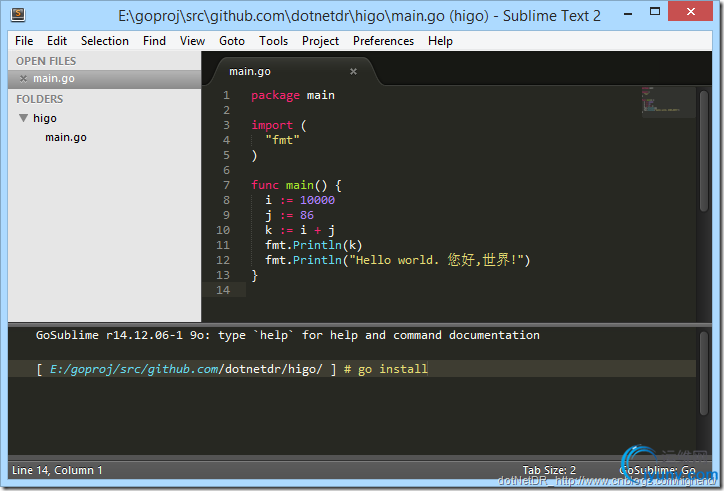Image resolution: width=724 pixels, height=491 pixels.
Task: Close the main.go editor tab
Action: (353, 71)
